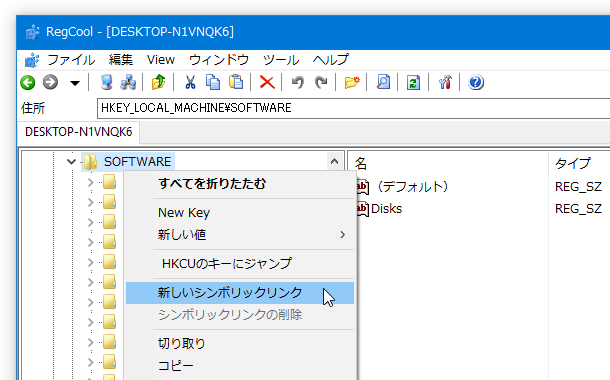Choose 新しいシンボリックリンク menu entry
Viewport: 610px width, 380px height.
tap(240, 293)
